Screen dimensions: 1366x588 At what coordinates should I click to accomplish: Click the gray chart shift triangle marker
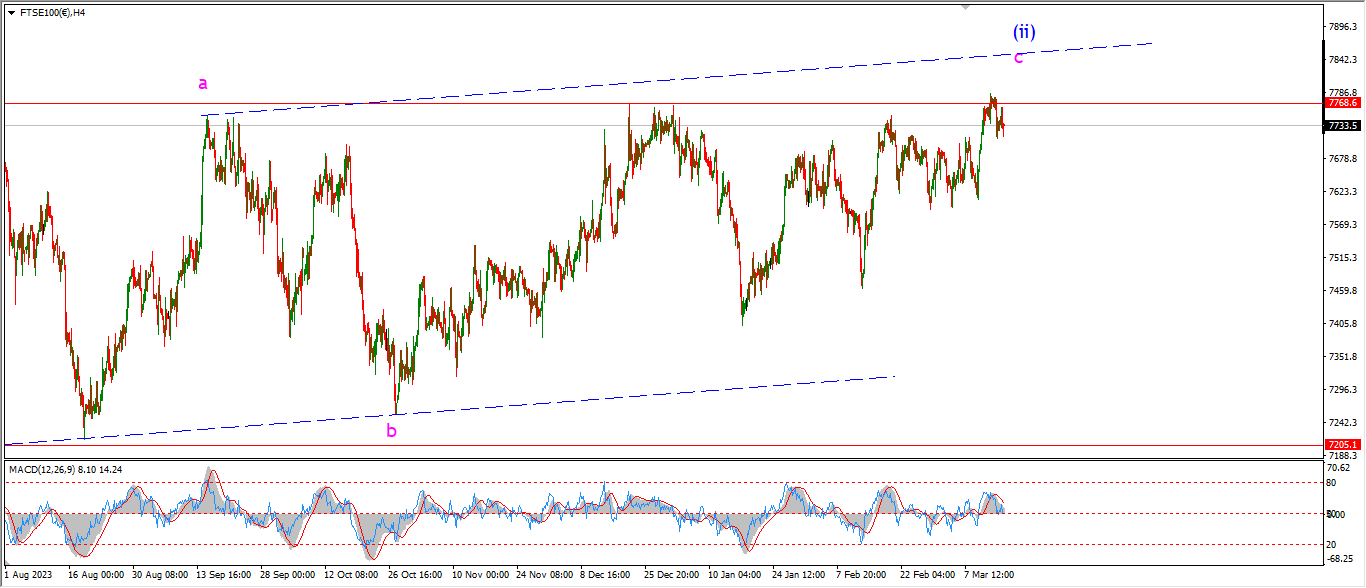click(x=965, y=6)
